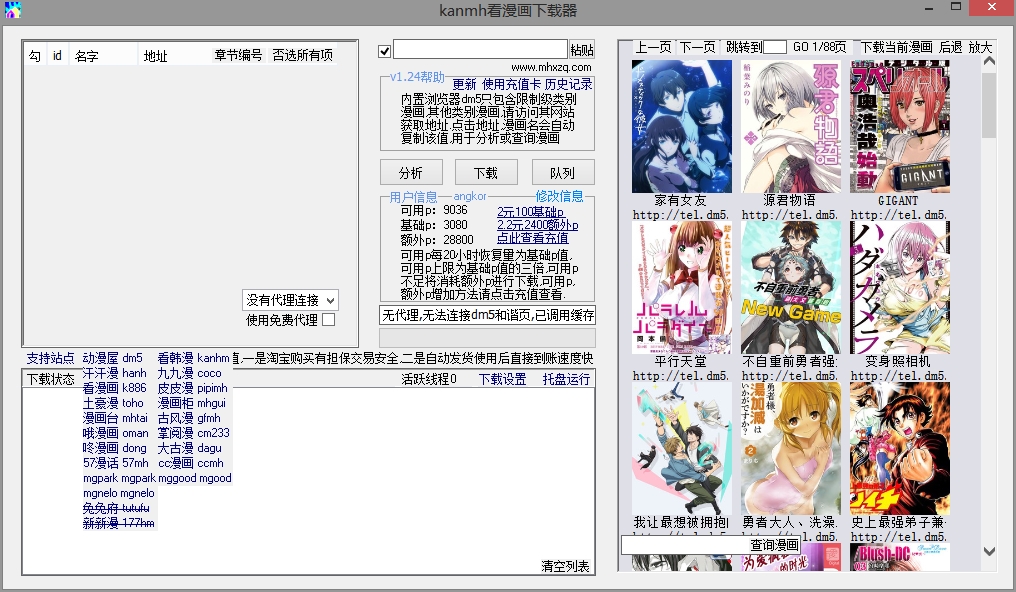This screenshot has height=592, width=1016.
Task: Click the 托盘运行 run in tray link
Action: pyautogui.click(x=566, y=380)
